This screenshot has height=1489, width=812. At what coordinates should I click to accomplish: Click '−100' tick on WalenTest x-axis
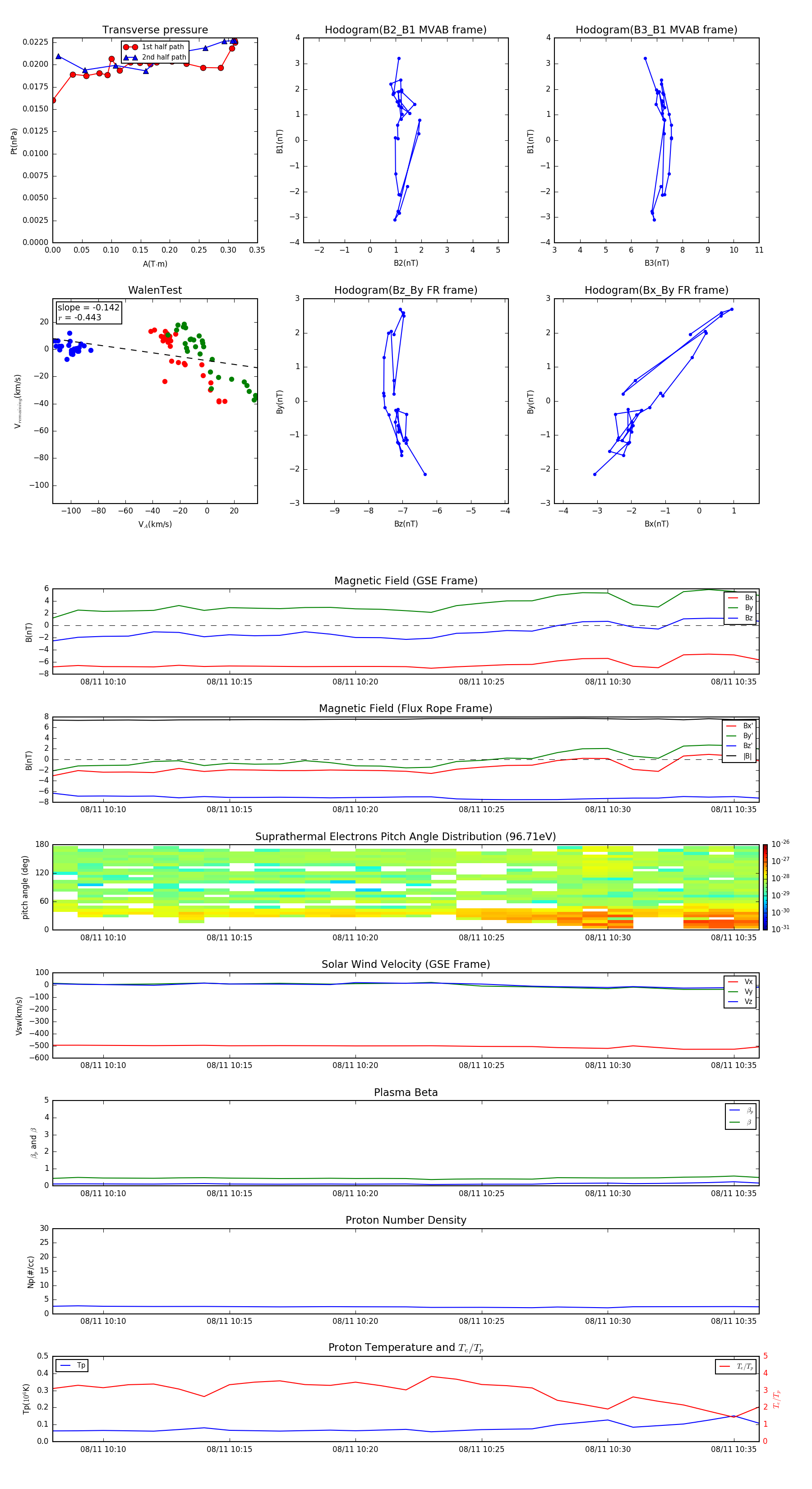70,511
